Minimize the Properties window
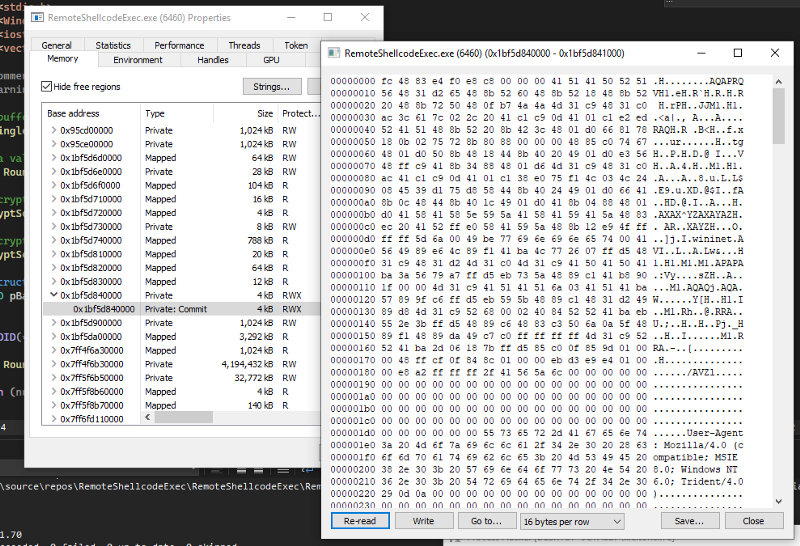 coord(291,17)
